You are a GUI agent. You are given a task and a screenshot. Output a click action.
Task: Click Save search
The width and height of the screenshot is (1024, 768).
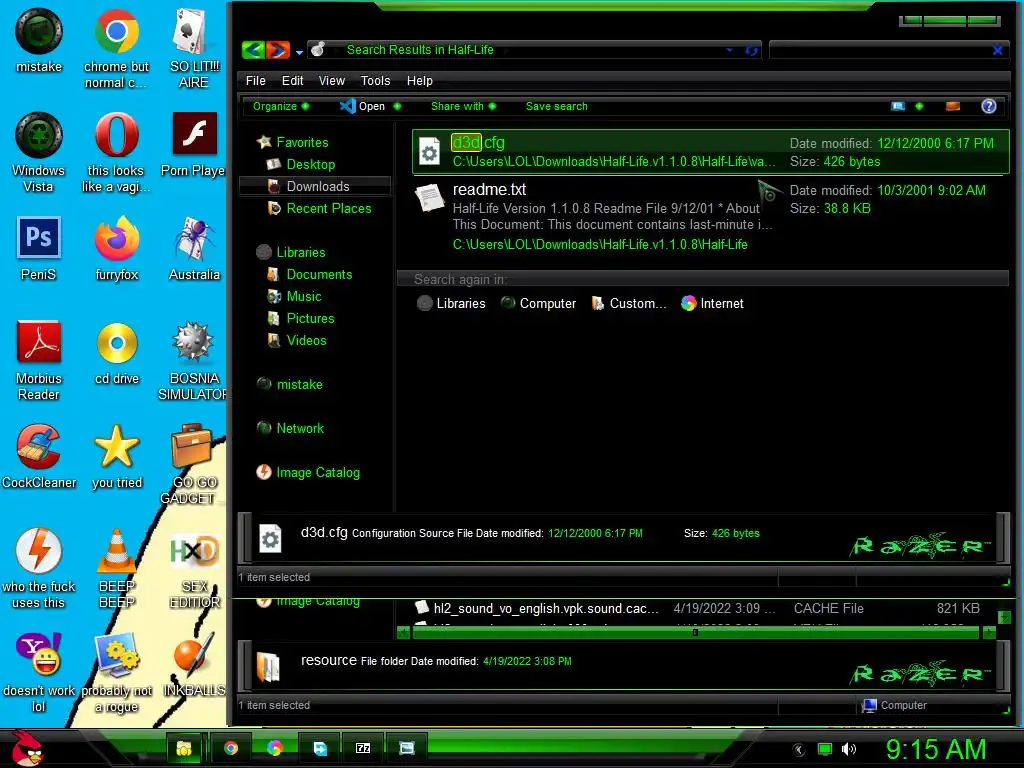[556, 106]
